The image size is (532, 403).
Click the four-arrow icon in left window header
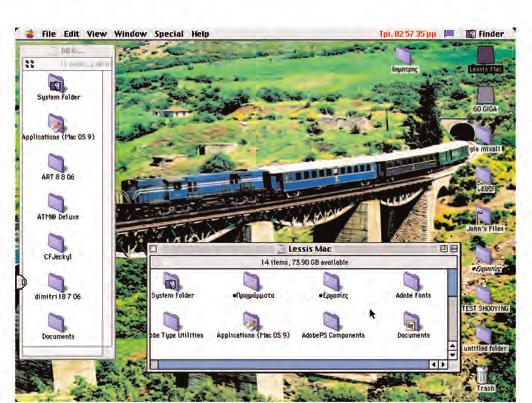[x=30, y=64]
